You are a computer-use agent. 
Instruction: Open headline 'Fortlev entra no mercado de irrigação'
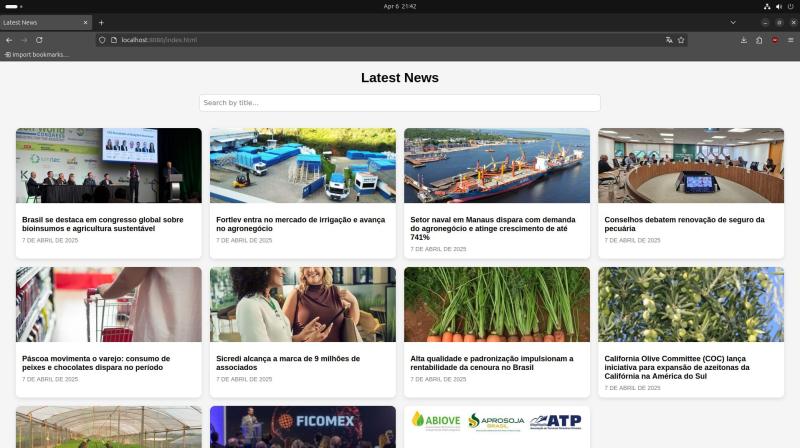click(x=301, y=224)
